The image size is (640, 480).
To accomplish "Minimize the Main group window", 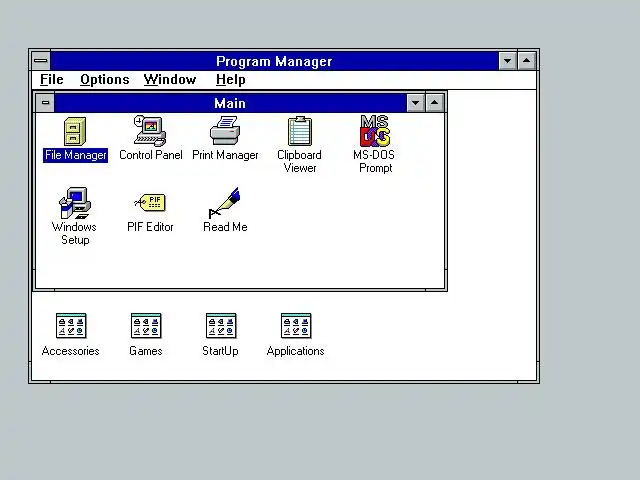I will tap(416, 103).
